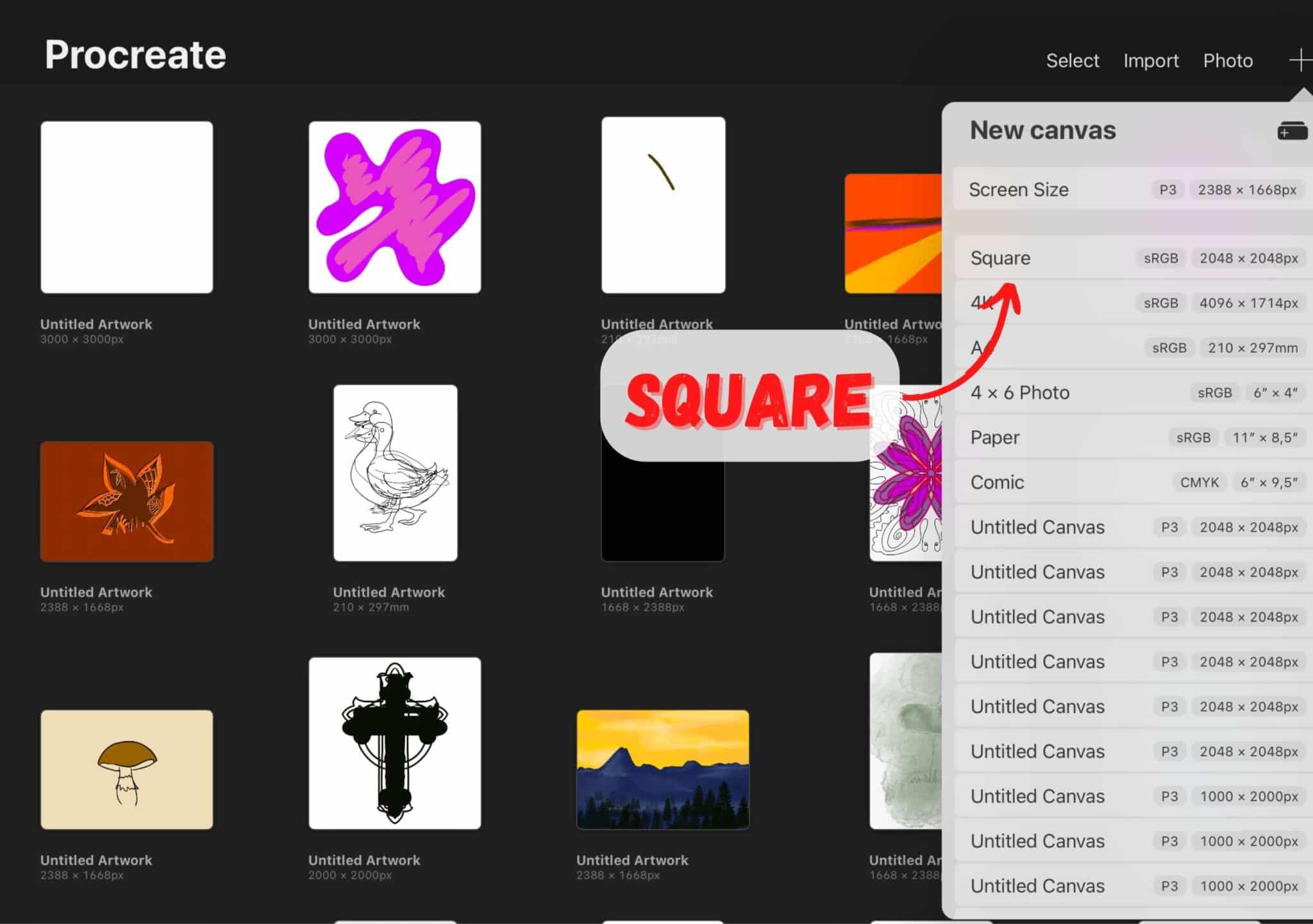Screen dimensions: 1313x924
Task: Tap Untitled Artwork title under the orange leaf
Action: click(96, 592)
